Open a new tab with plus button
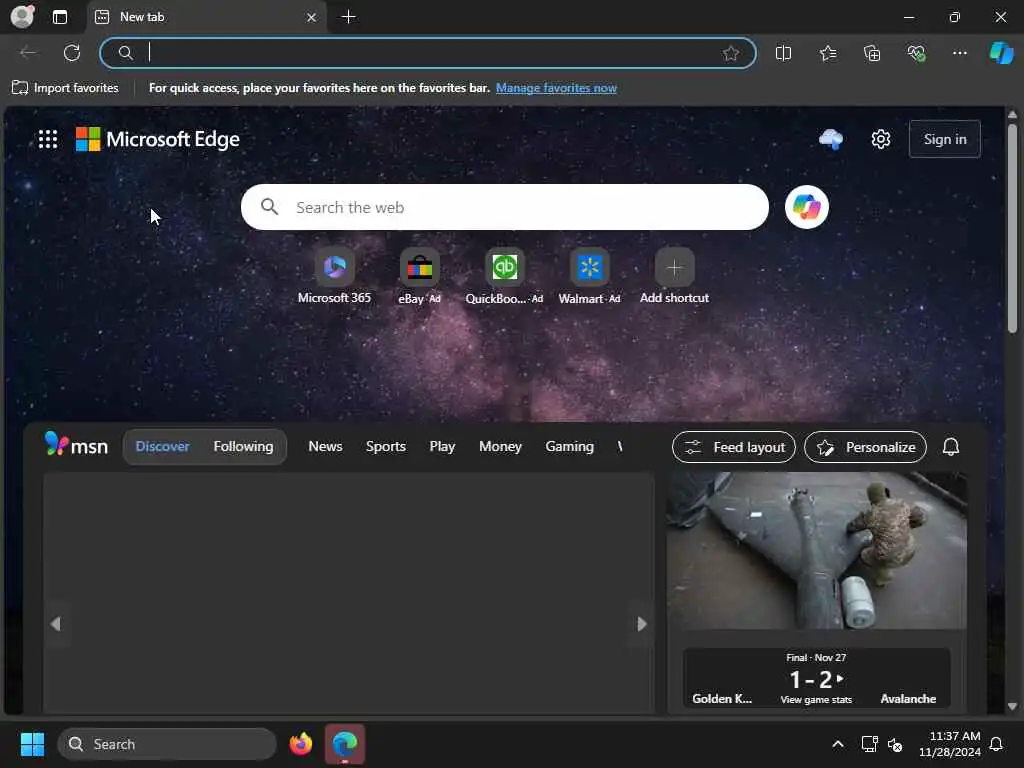This screenshot has width=1024, height=768. click(x=349, y=17)
